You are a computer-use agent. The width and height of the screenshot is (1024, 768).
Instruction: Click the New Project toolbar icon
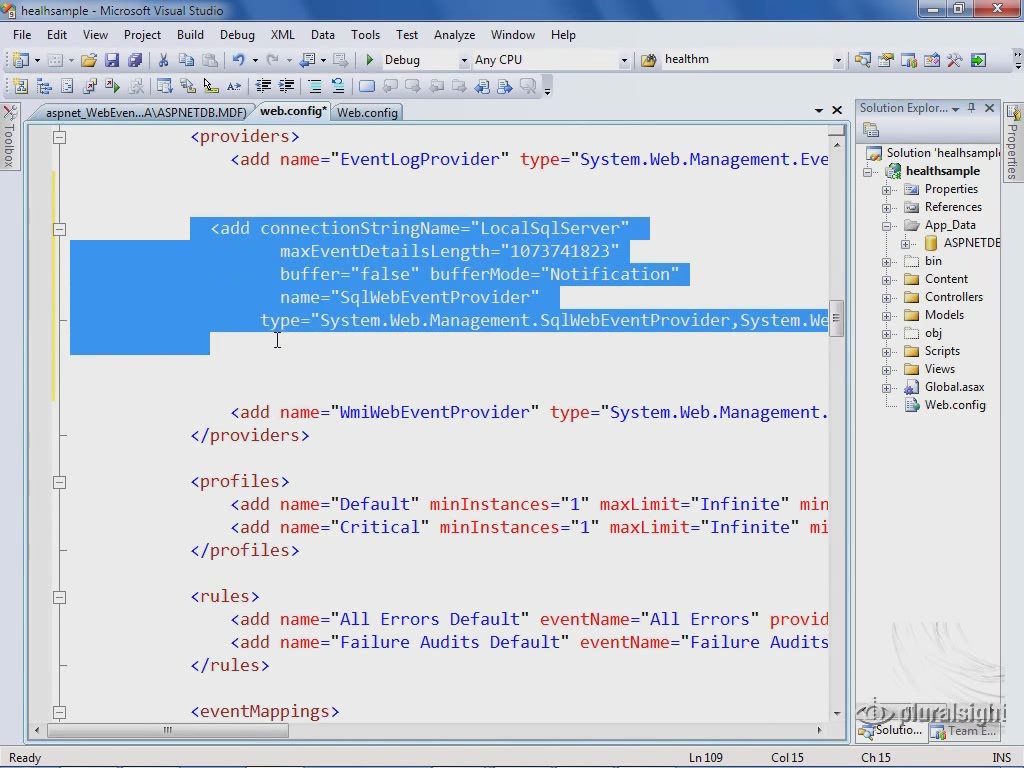20,60
